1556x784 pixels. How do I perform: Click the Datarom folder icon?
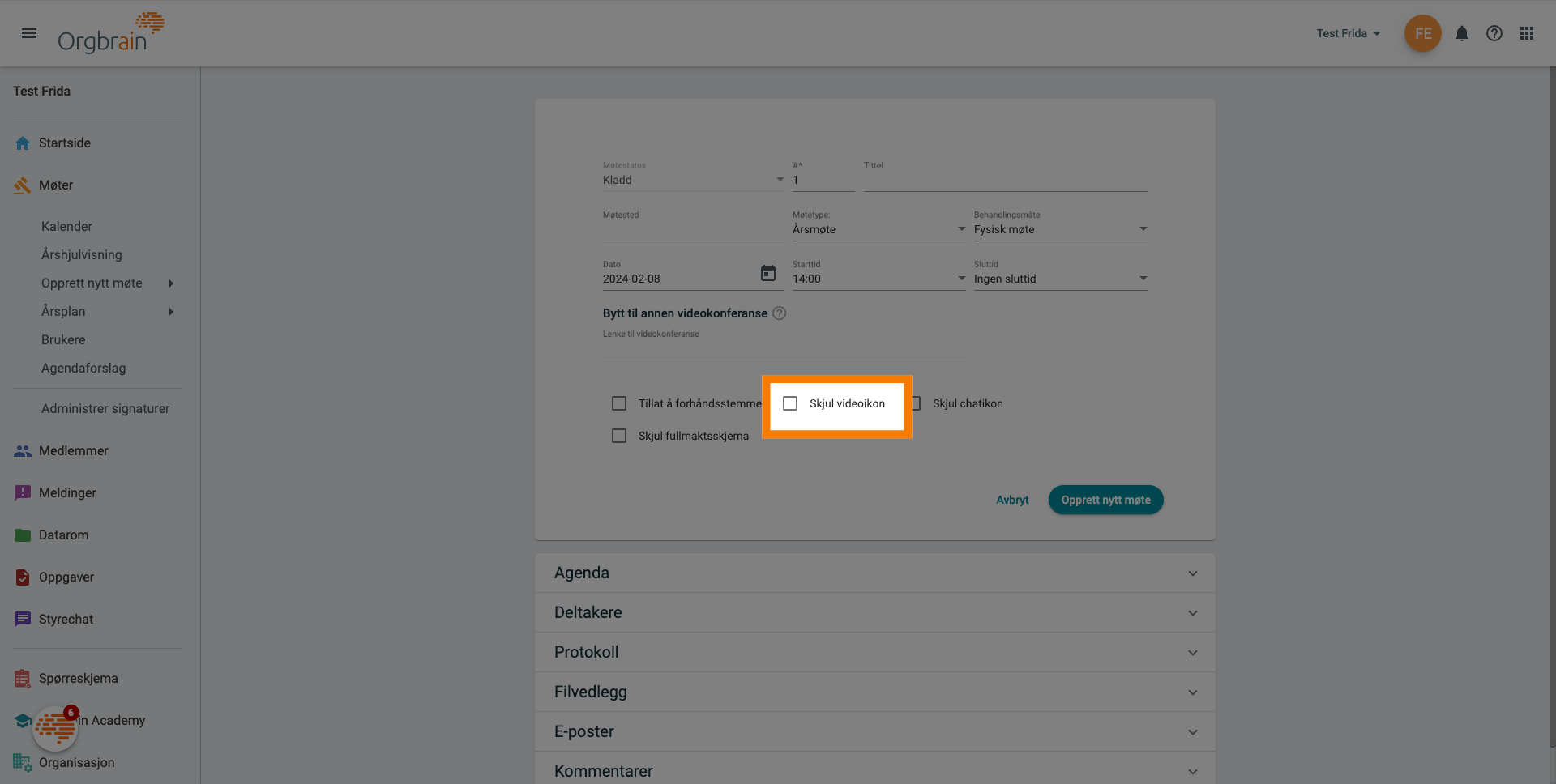coord(23,535)
